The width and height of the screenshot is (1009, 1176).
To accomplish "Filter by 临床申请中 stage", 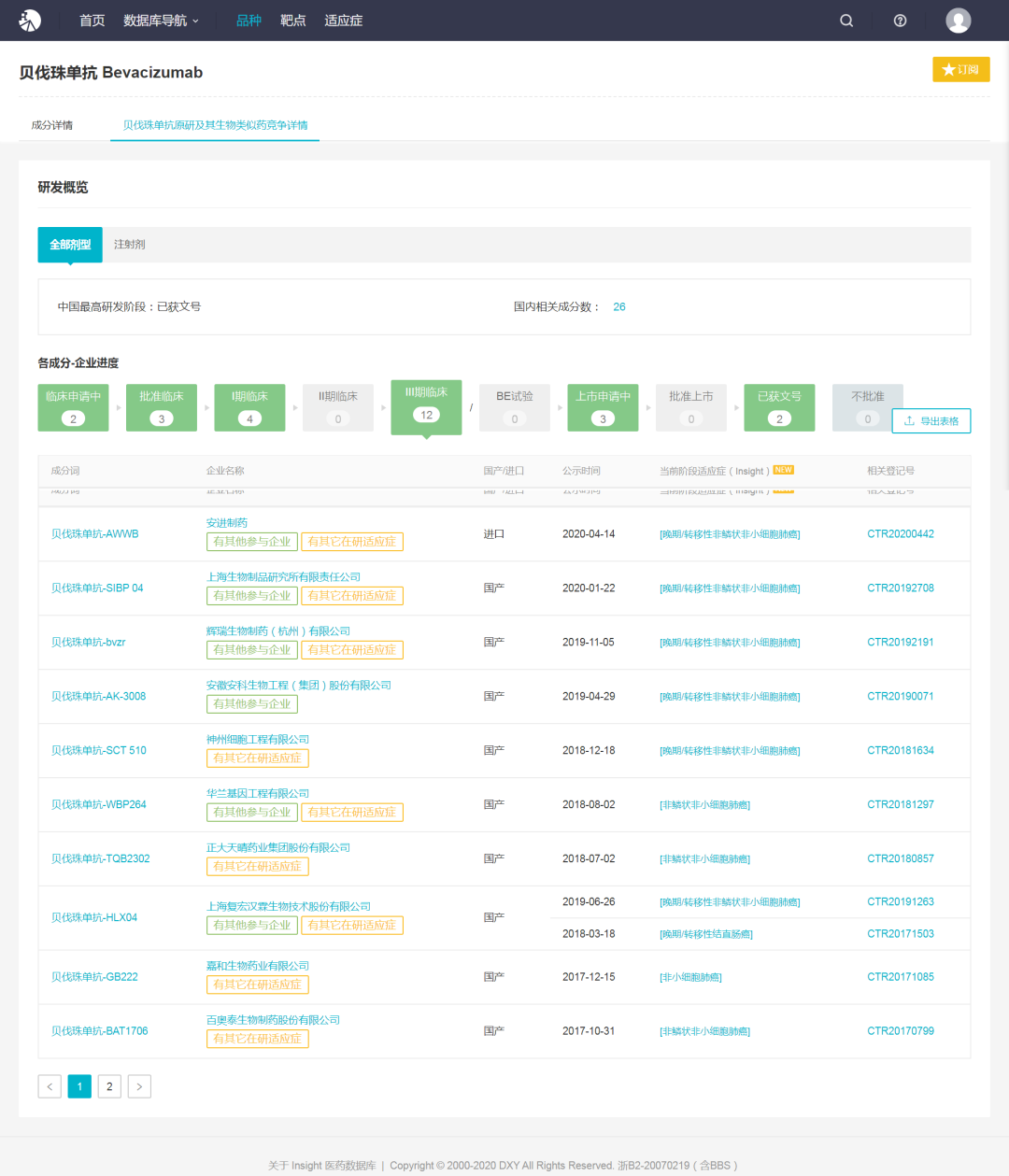I will (74, 407).
